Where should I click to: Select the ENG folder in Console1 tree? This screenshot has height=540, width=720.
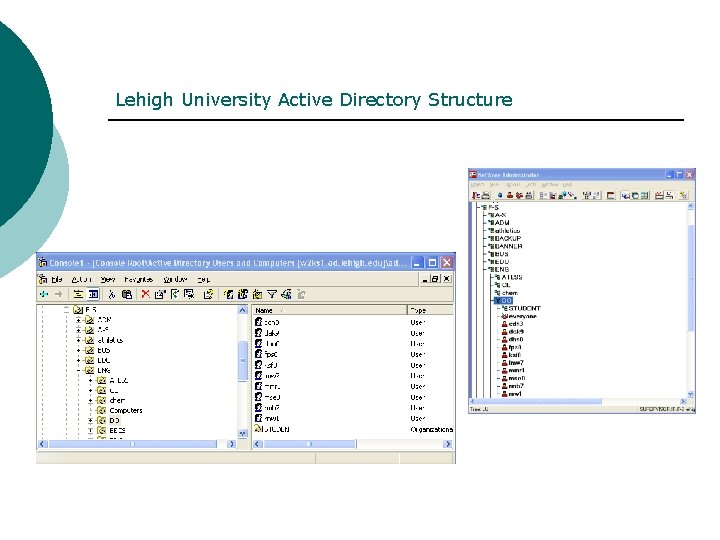(x=104, y=371)
